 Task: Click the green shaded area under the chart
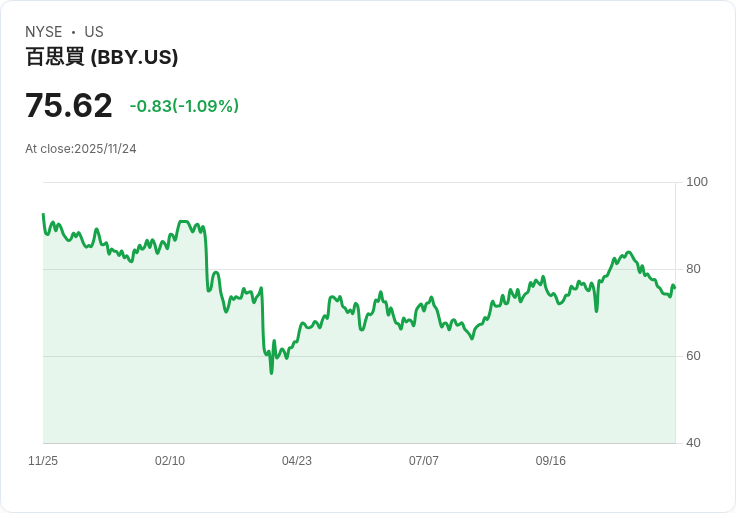click(x=400, y=400)
